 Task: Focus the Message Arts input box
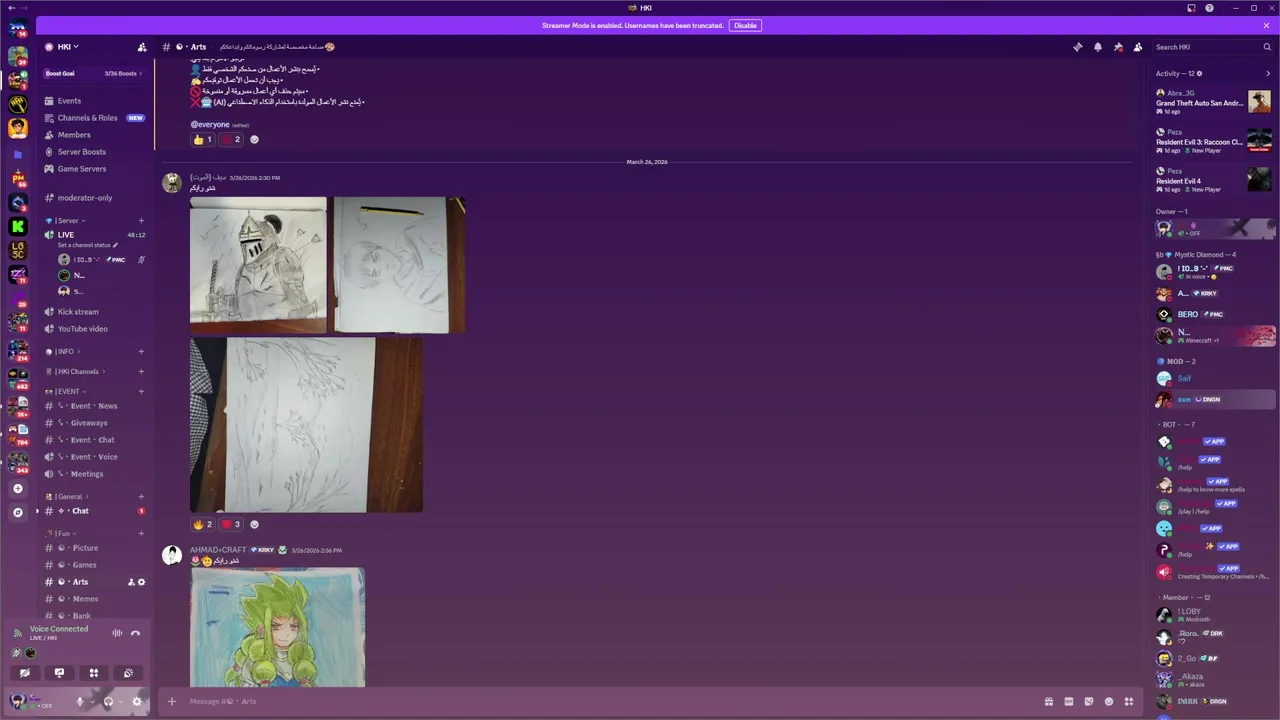click(610, 701)
